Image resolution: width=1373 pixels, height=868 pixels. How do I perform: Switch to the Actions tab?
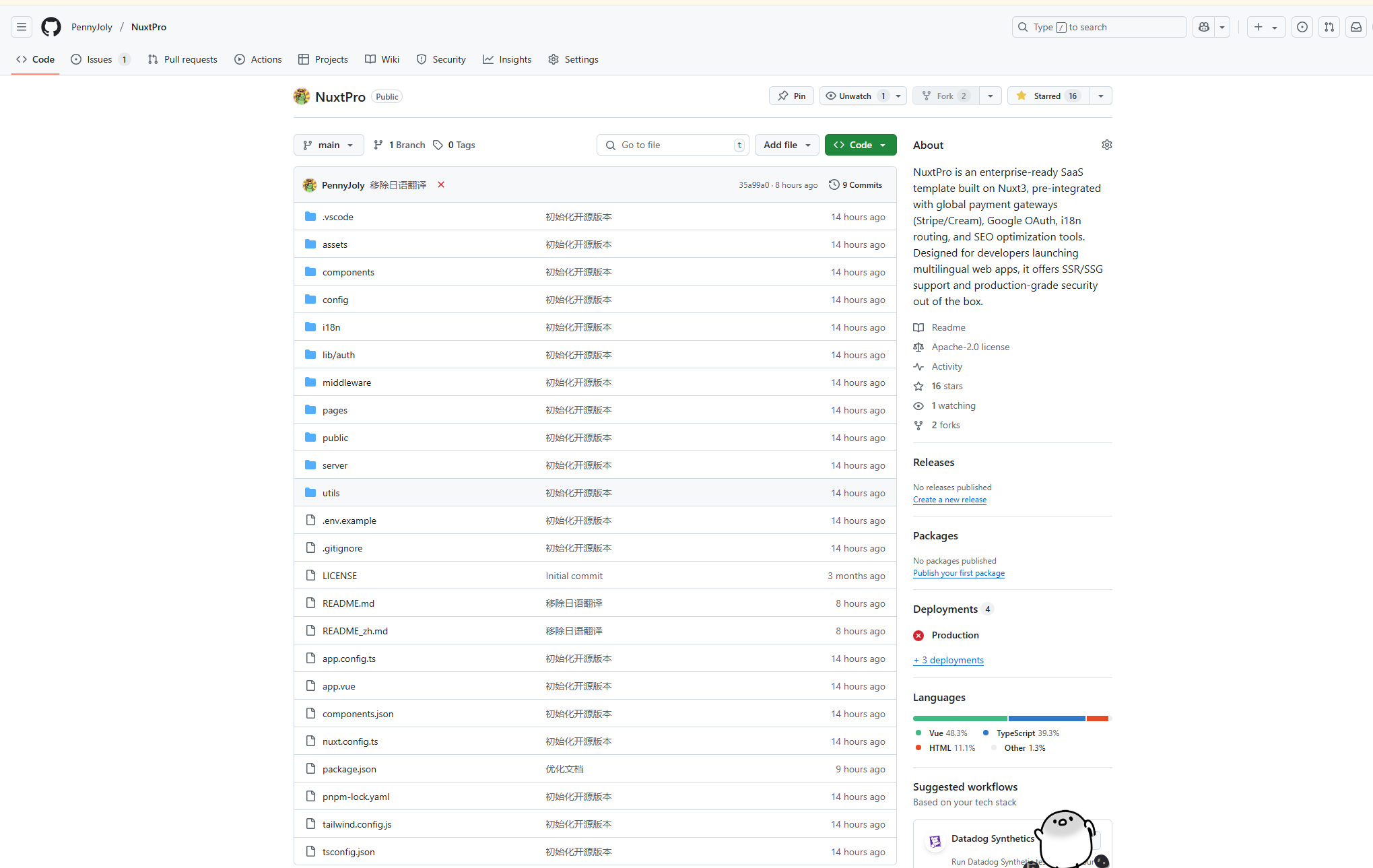(x=259, y=59)
